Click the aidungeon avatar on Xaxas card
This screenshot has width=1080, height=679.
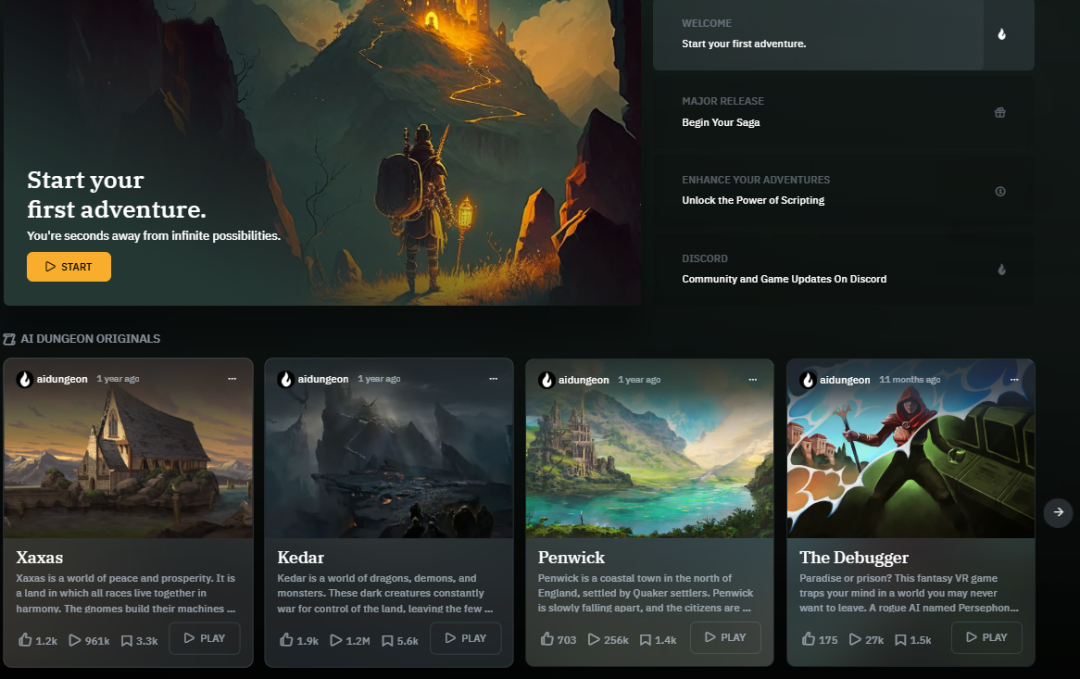pyautogui.click(x=25, y=379)
